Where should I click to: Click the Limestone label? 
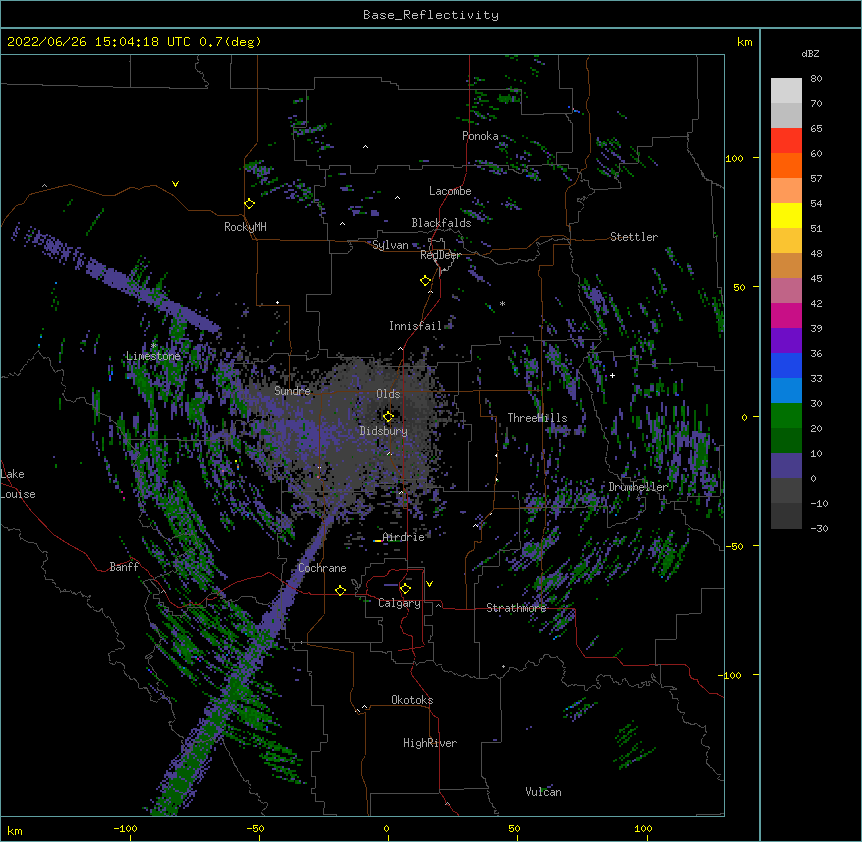pyautogui.click(x=153, y=356)
